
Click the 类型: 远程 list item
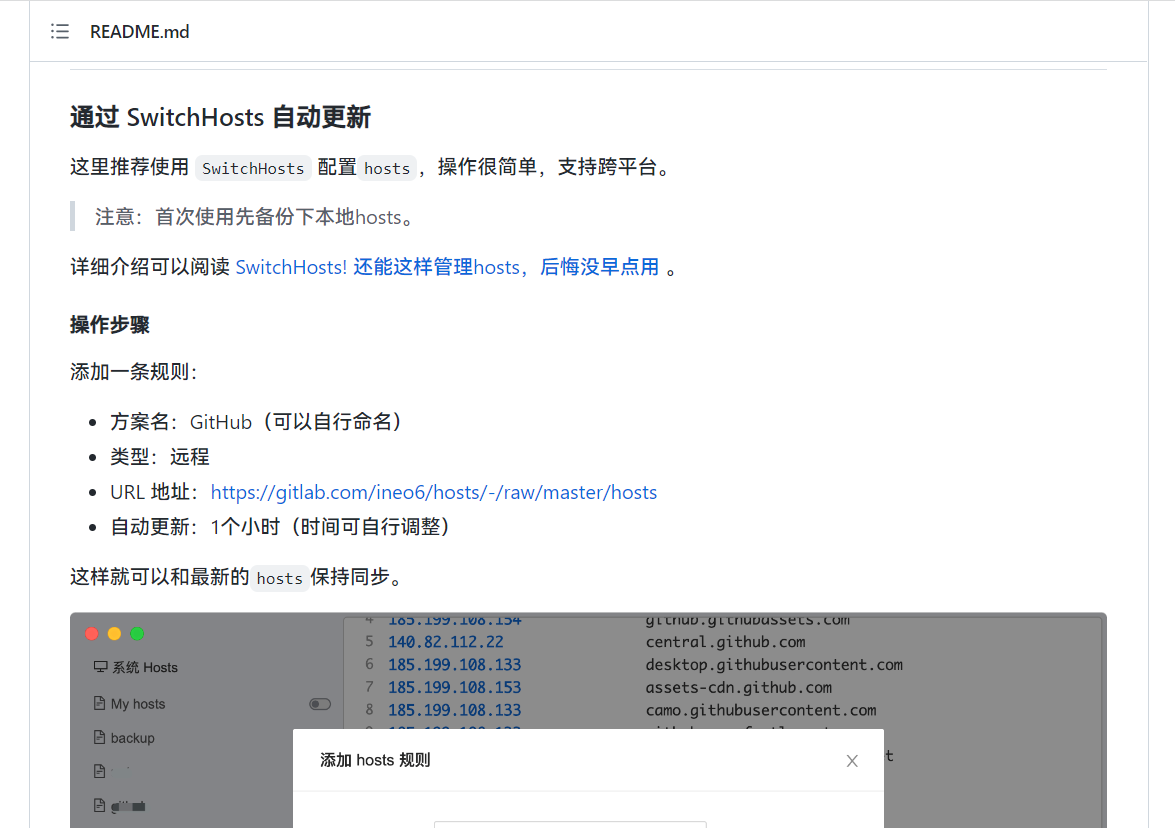(x=160, y=456)
